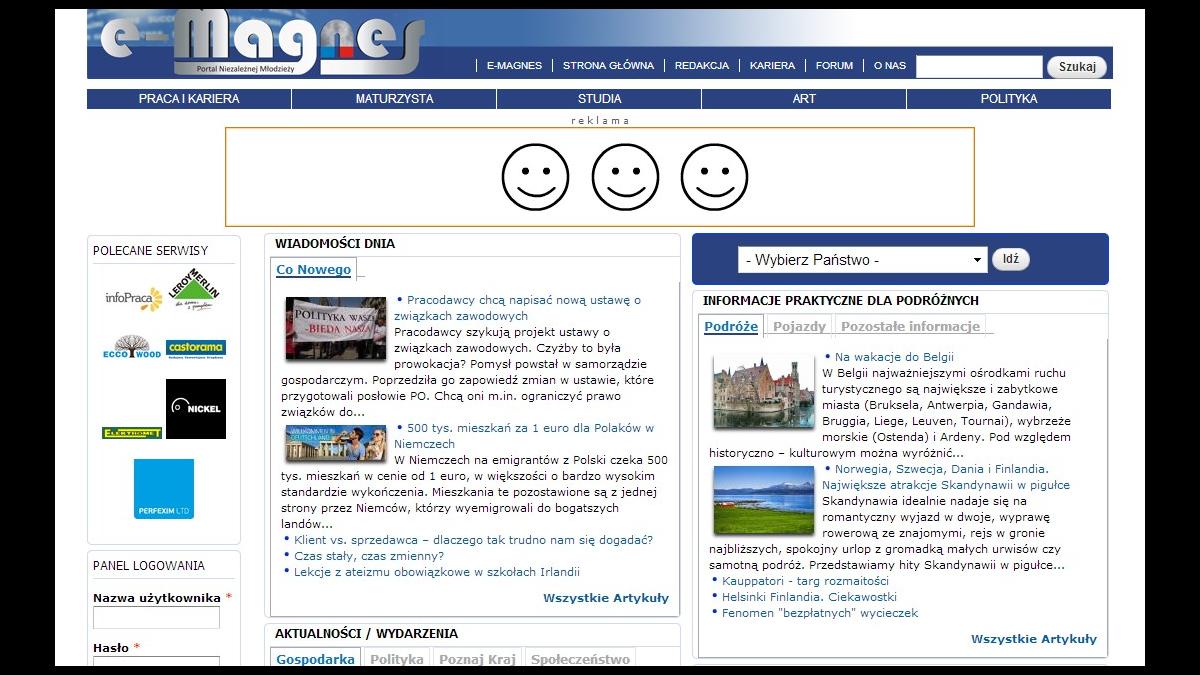Switch to the Polityka news tab

[x=397, y=659]
